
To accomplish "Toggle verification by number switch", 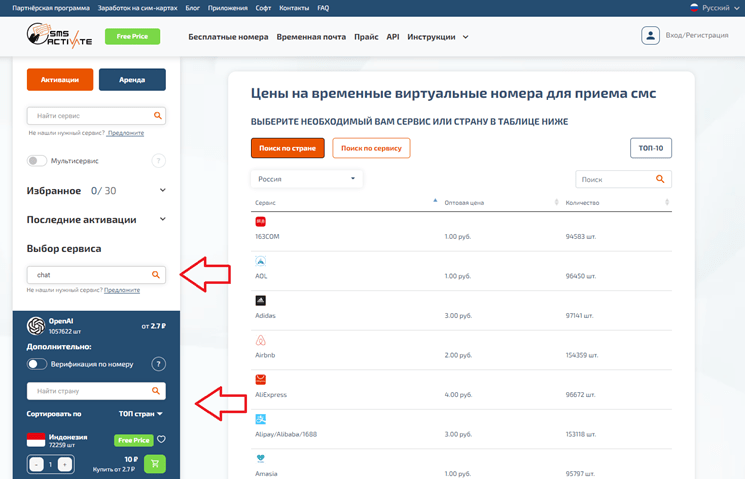I will [37, 364].
